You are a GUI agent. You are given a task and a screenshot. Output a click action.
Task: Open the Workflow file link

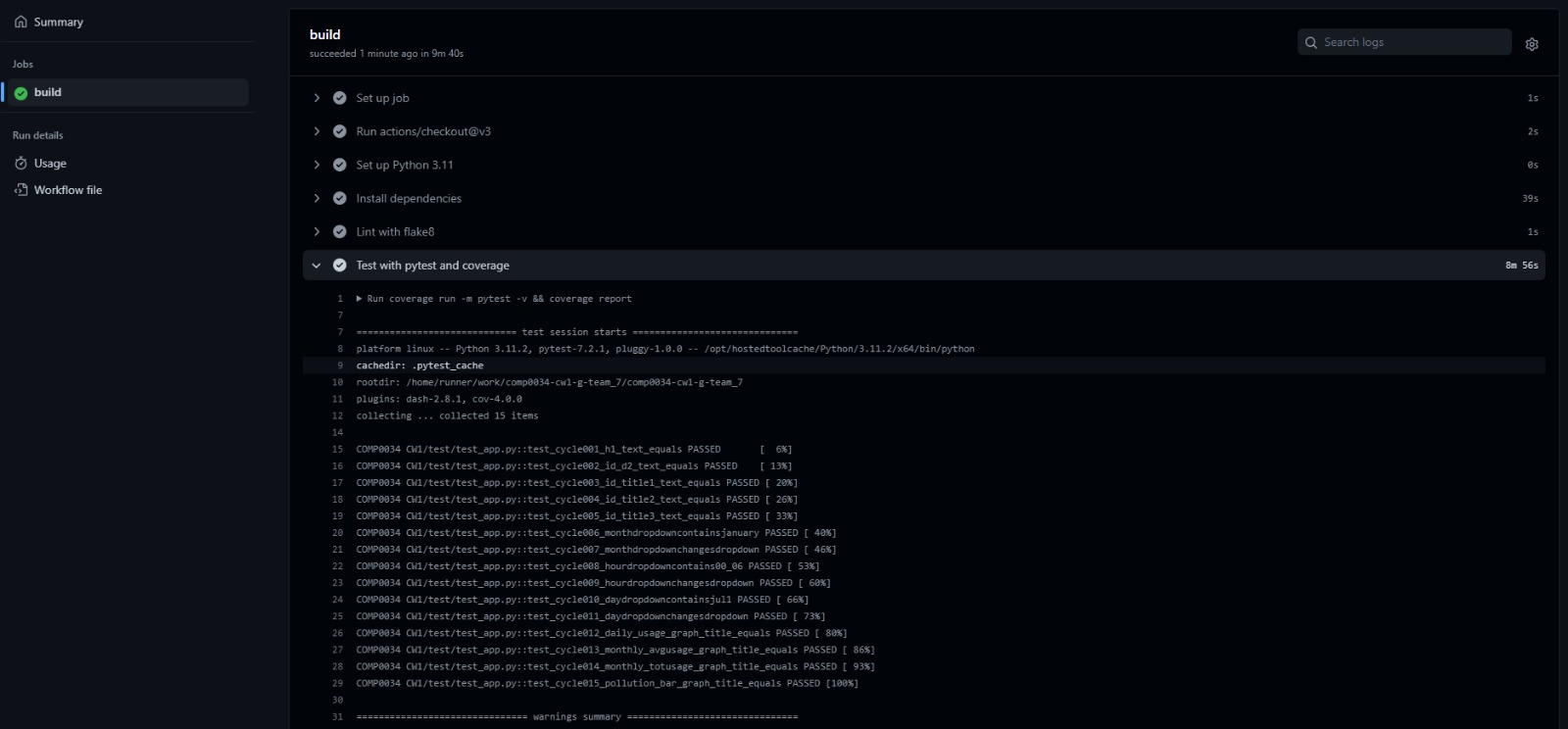[x=68, y=190]
